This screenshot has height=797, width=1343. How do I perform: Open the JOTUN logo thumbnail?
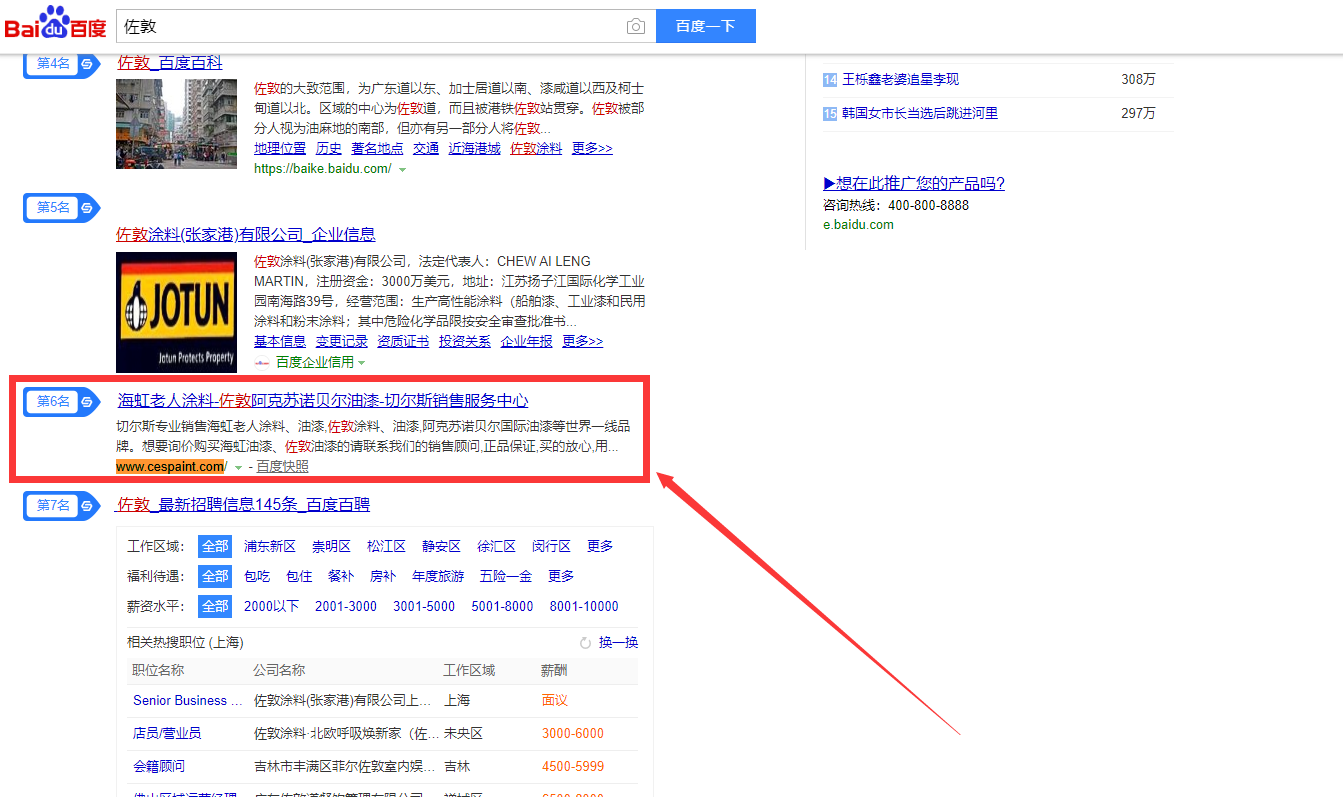[x=176, y=312]
